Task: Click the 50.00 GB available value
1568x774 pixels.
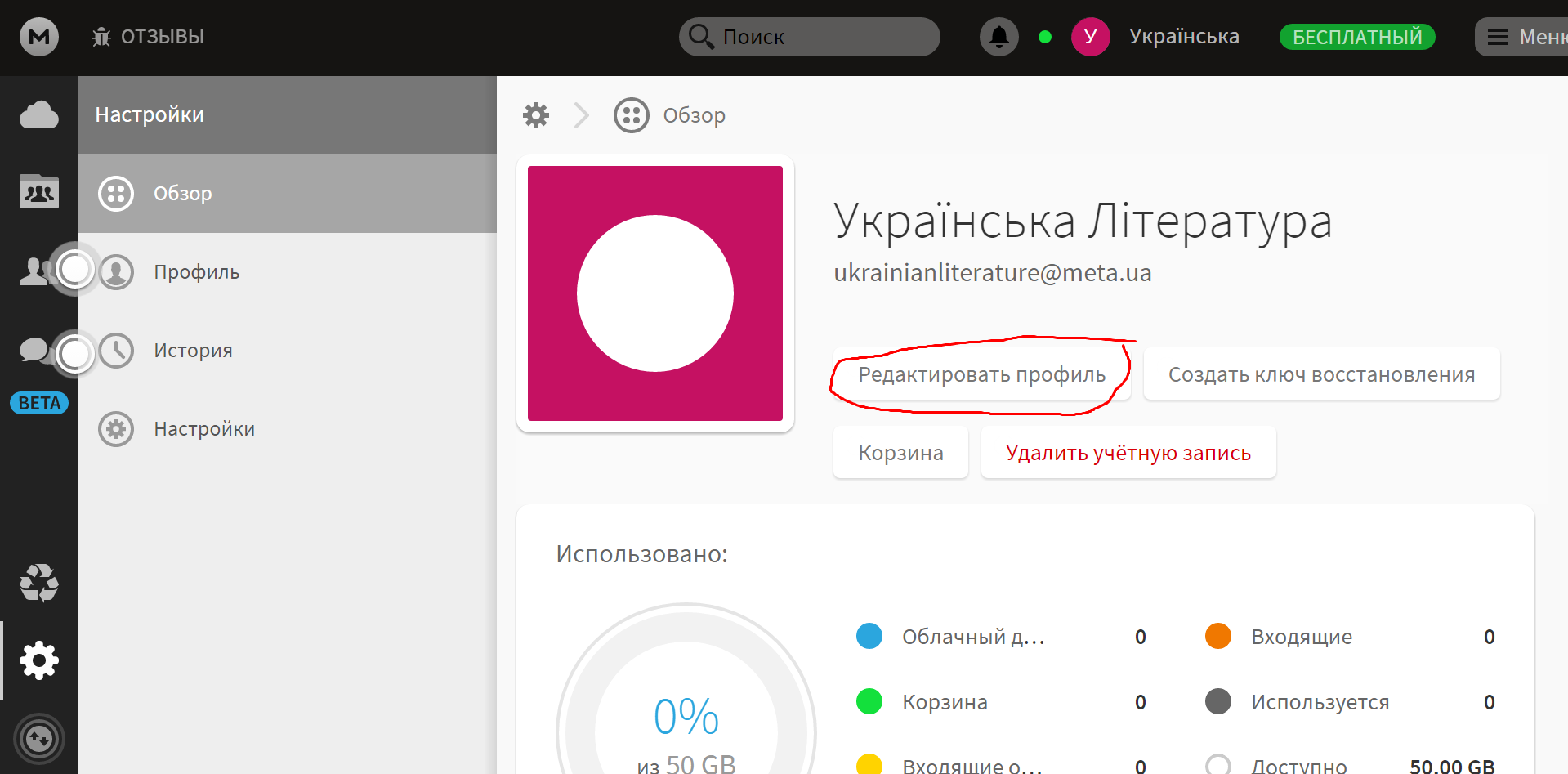Action: (x=1452, y=765)
